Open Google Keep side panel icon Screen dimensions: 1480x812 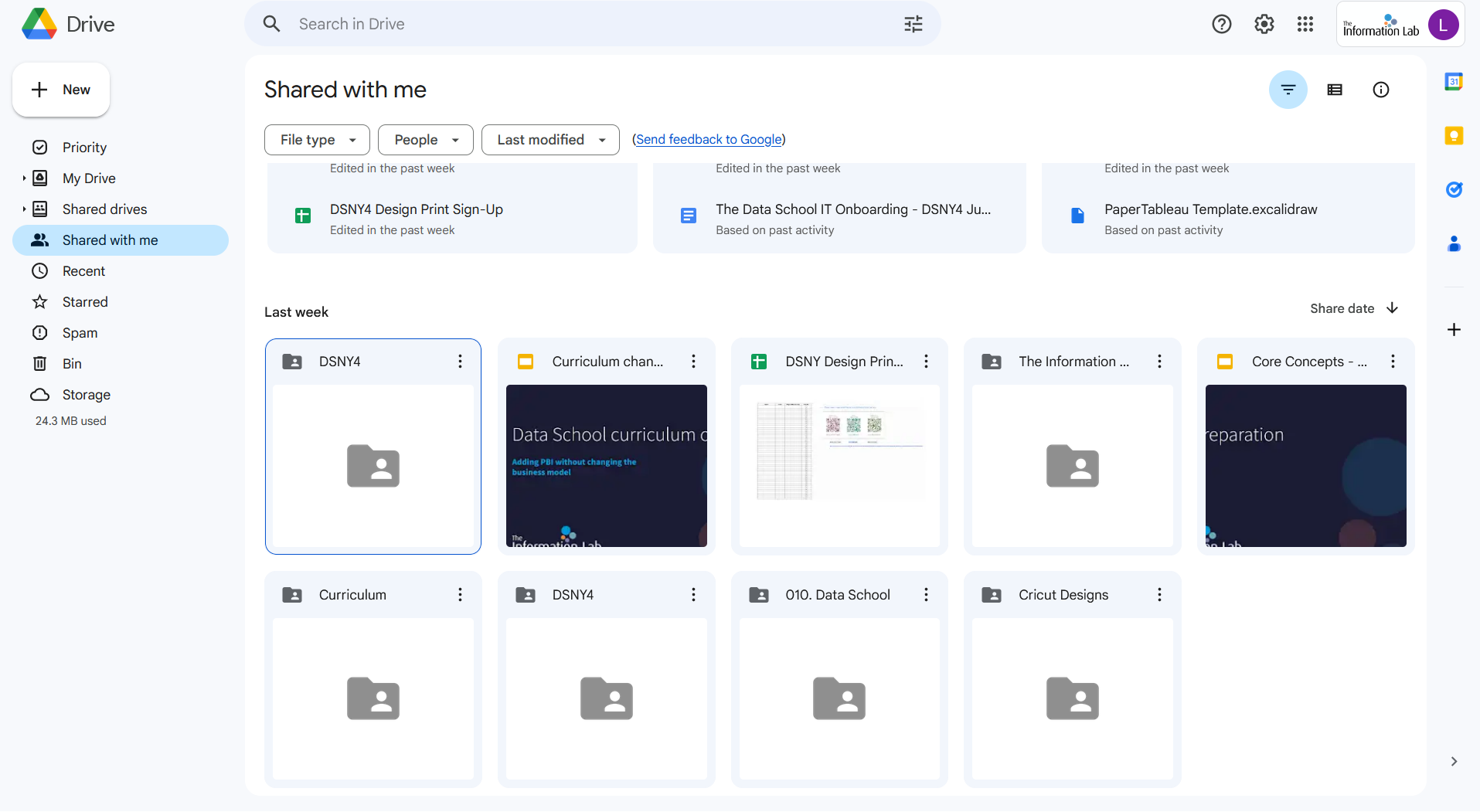(1454, 136)
